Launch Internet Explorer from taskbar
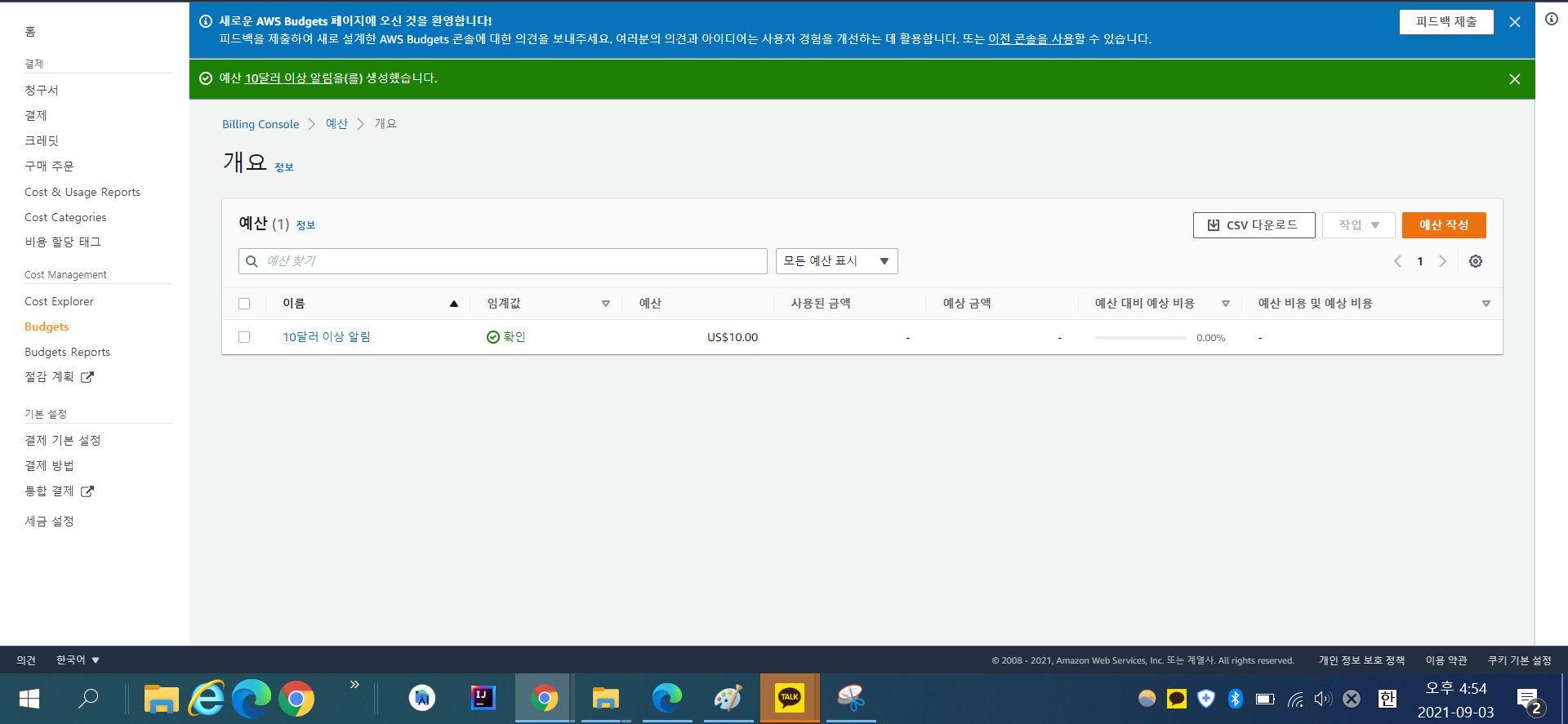 click(206, 699)
